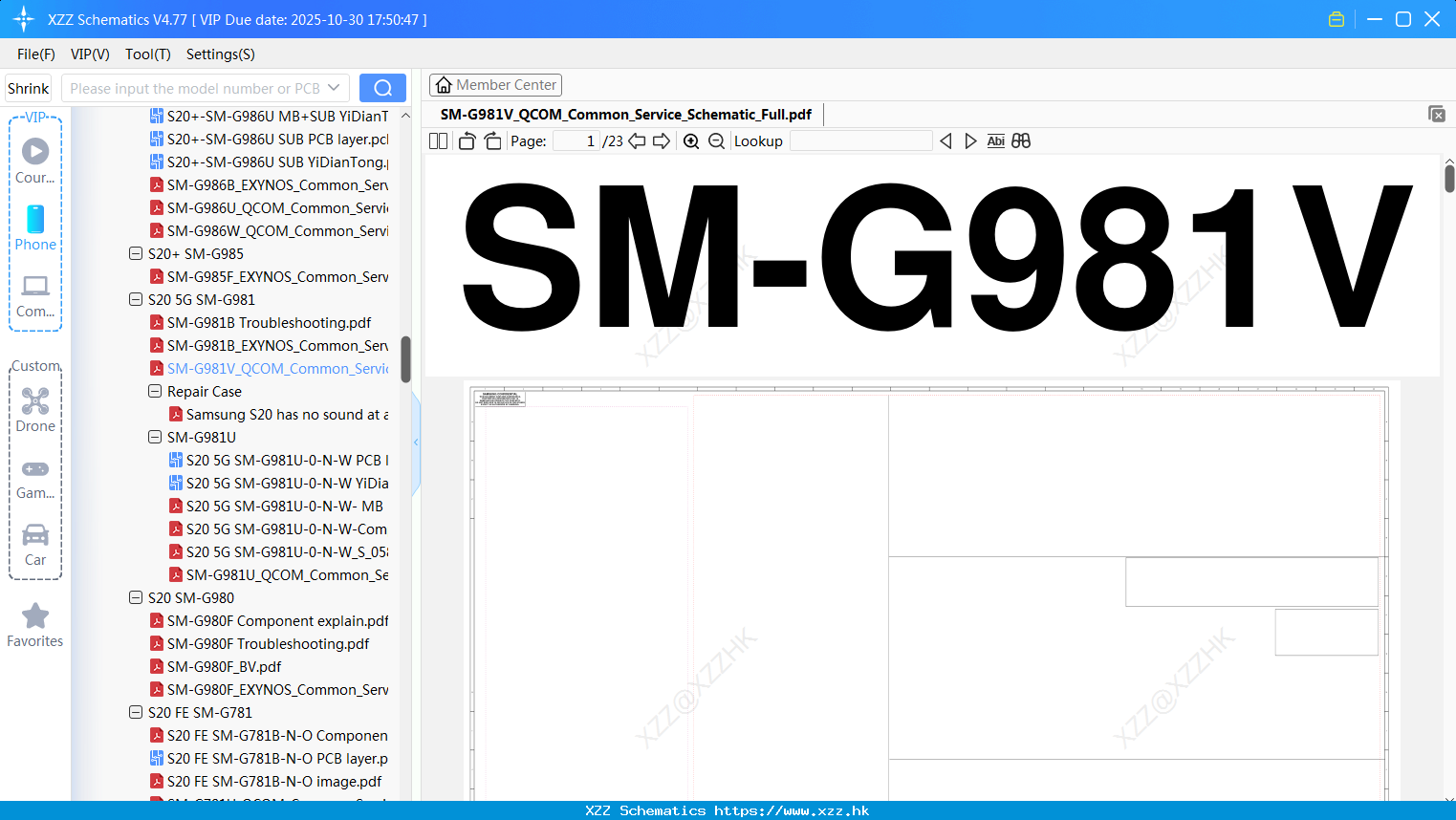Open Member Center
This screenshot has width=1456, height=820.
coord(495,85)
